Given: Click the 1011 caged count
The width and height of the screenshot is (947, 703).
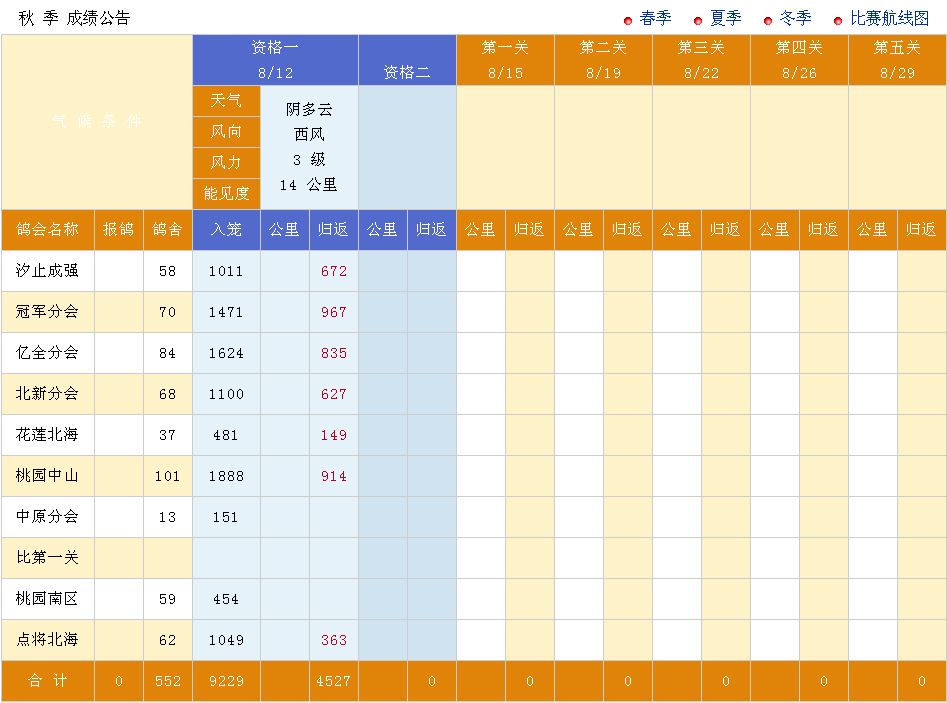Looking at the screenshot, I should click(226, 272).
